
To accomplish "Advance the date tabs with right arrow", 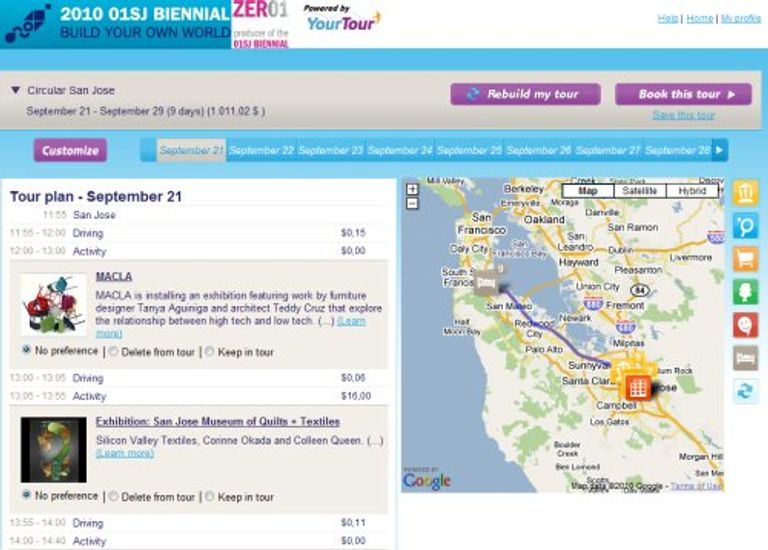I will point(720,150).
